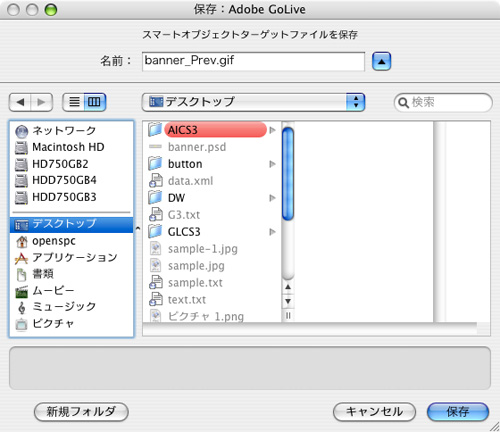The image size is (500, 432).
Task: Select the DW folder in list
Action: click(x=212, y=198)
